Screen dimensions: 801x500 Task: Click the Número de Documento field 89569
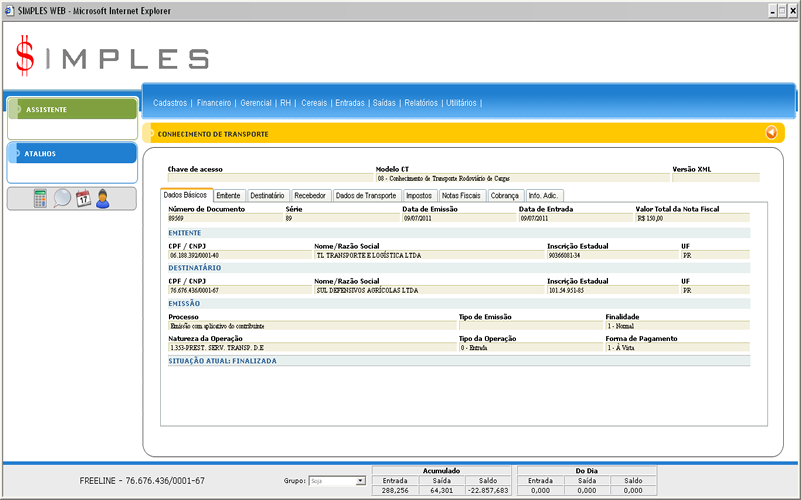click(x=225, y=218)
